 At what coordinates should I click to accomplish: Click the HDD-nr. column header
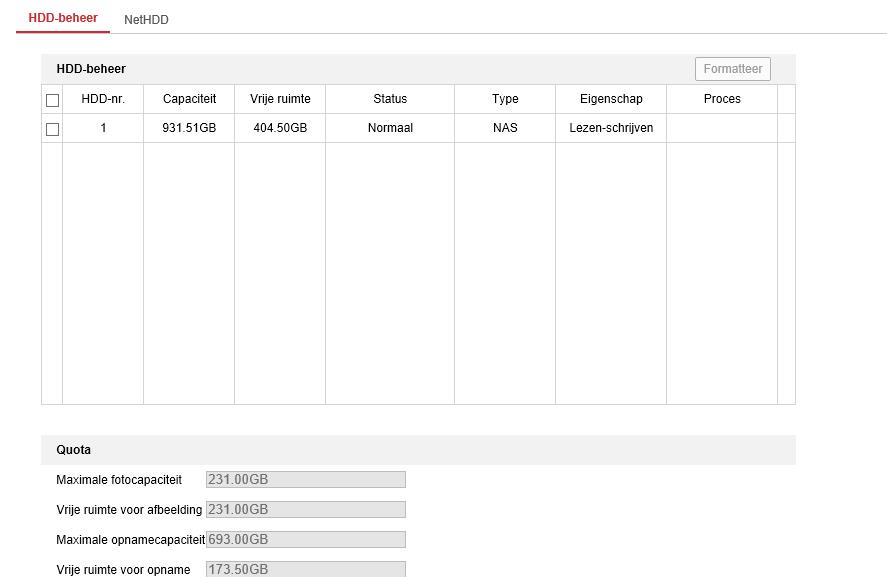point(103,99)
